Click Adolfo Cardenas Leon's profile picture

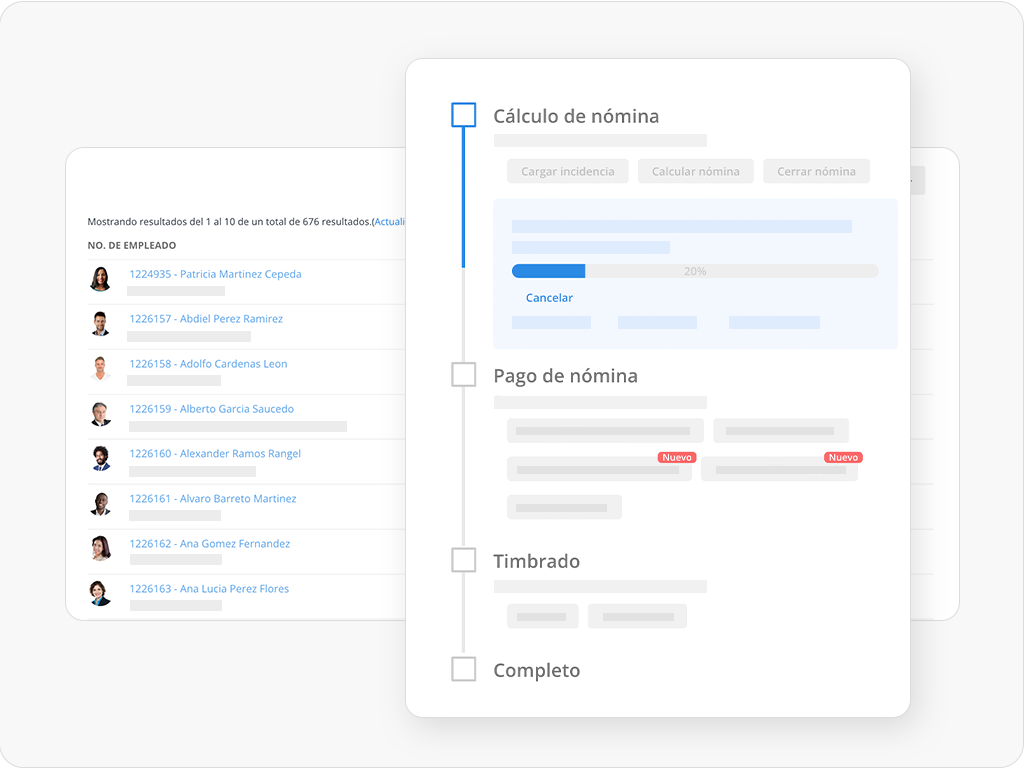pyautogui.click(x=100, y=369)
